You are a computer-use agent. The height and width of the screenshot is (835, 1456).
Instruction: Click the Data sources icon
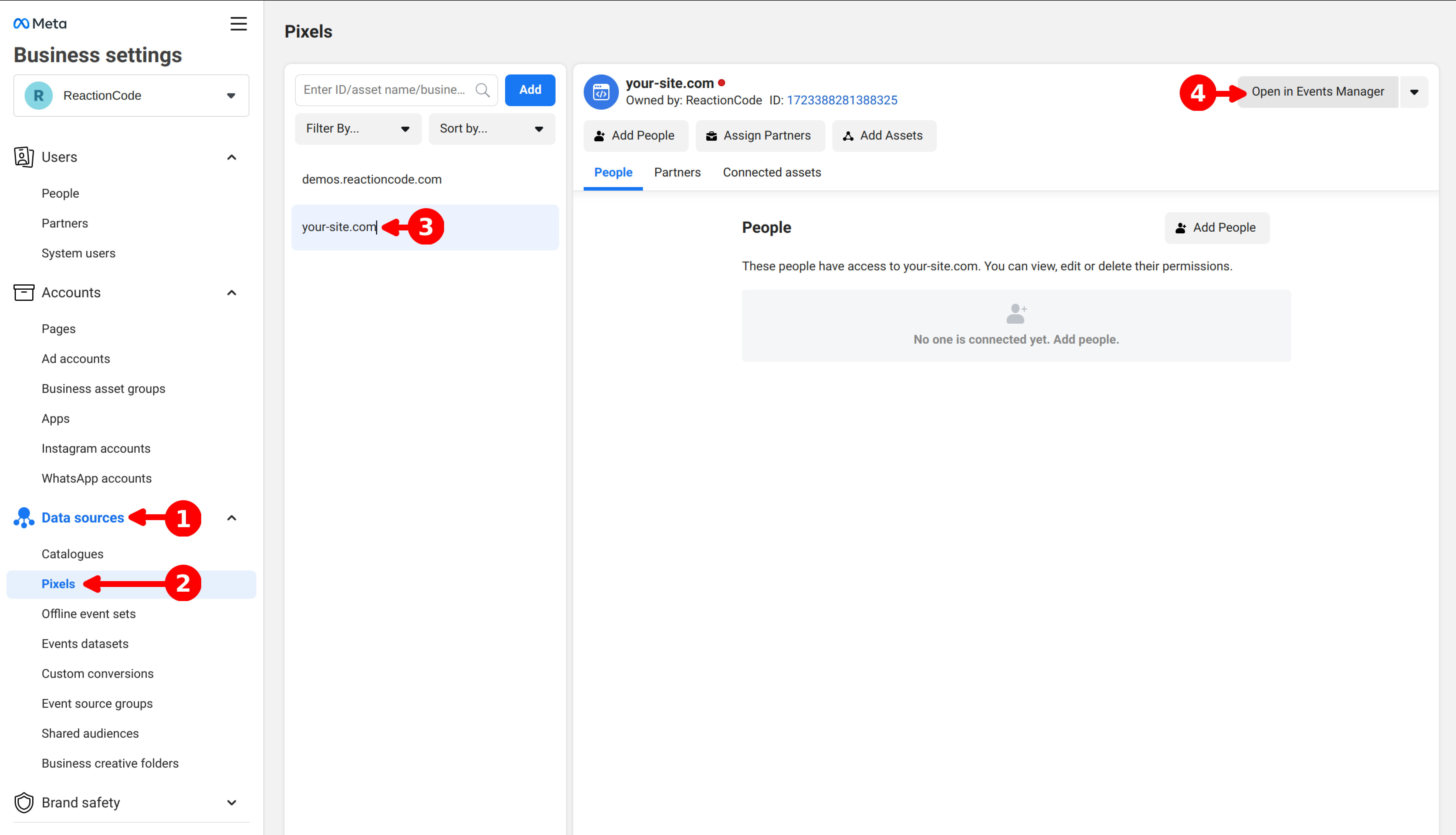tap(23, 518)
